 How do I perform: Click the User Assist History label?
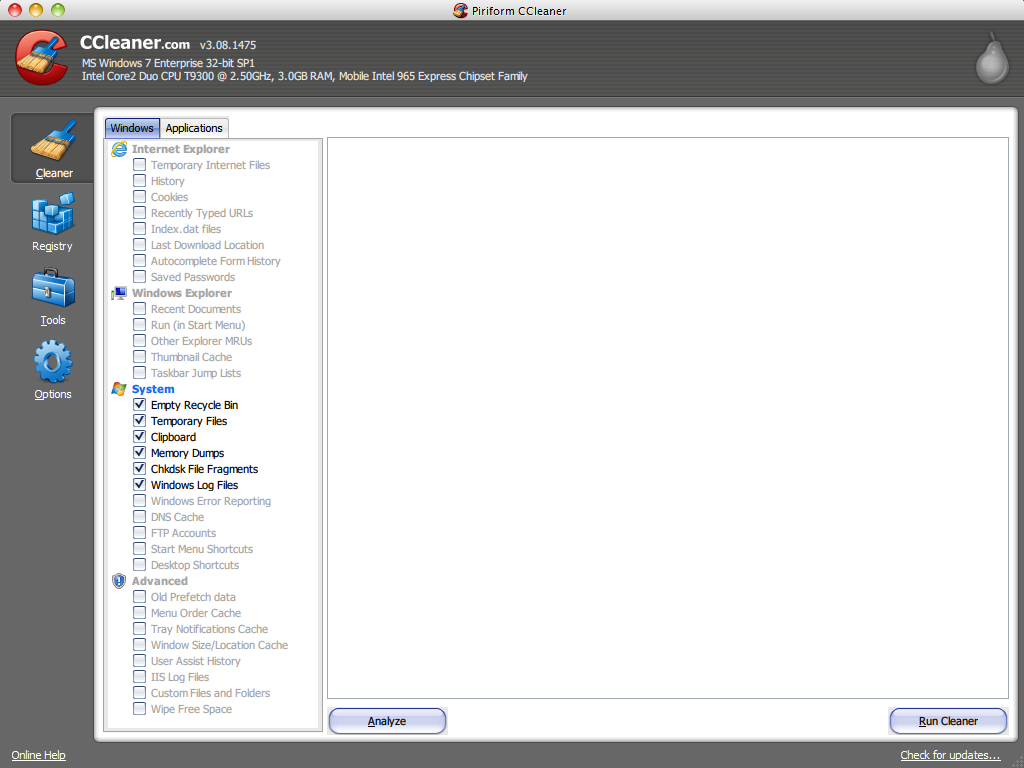(x=196, y=661)
